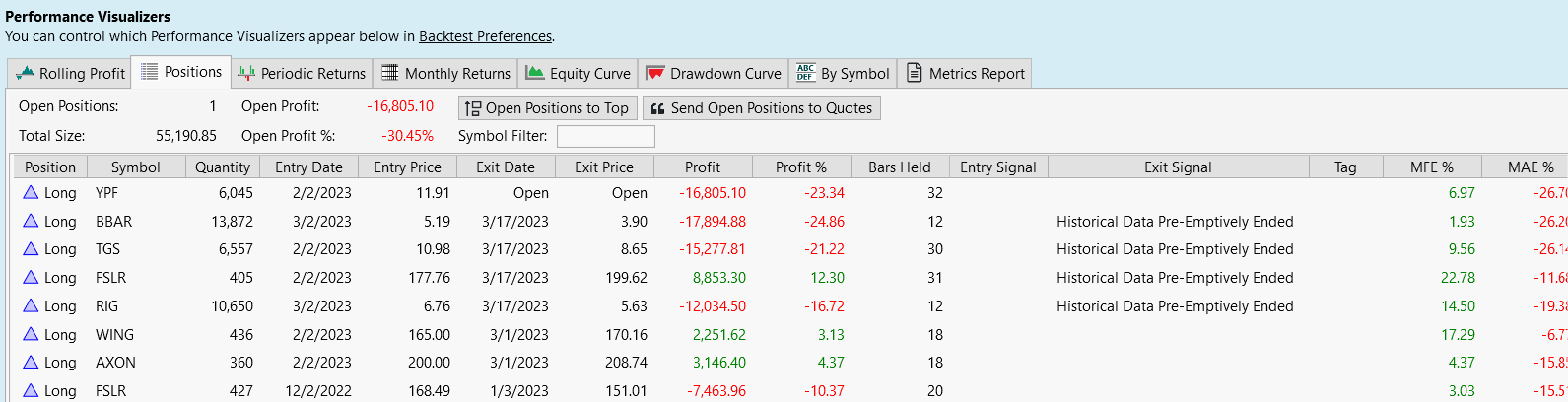Click Send Open Positions to Quotes
Image resolution: width=1568 pixels, height=402 pixels.
[761, 108]
